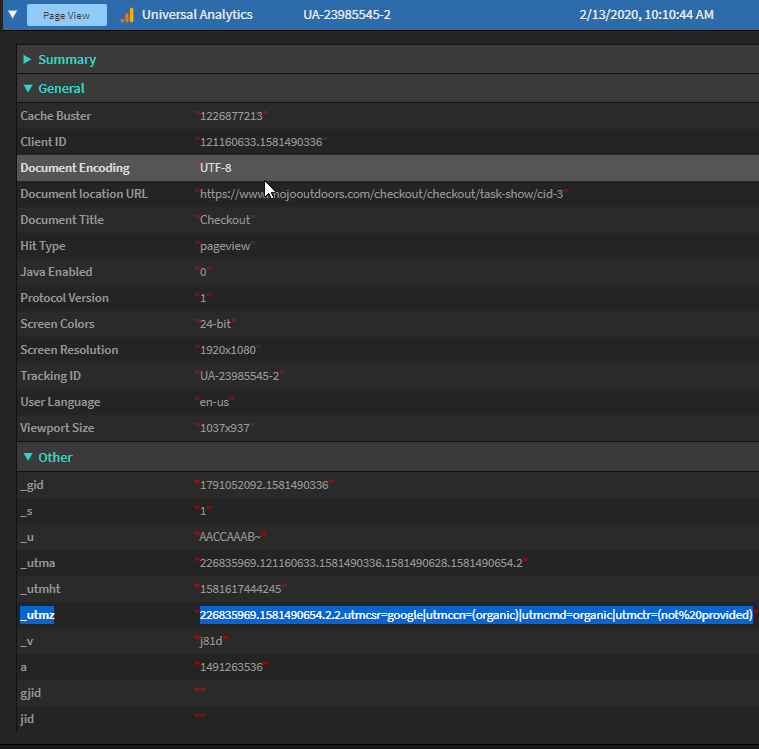Click the Viewport Size label
The image size is (759, 749).
[57, 428]
